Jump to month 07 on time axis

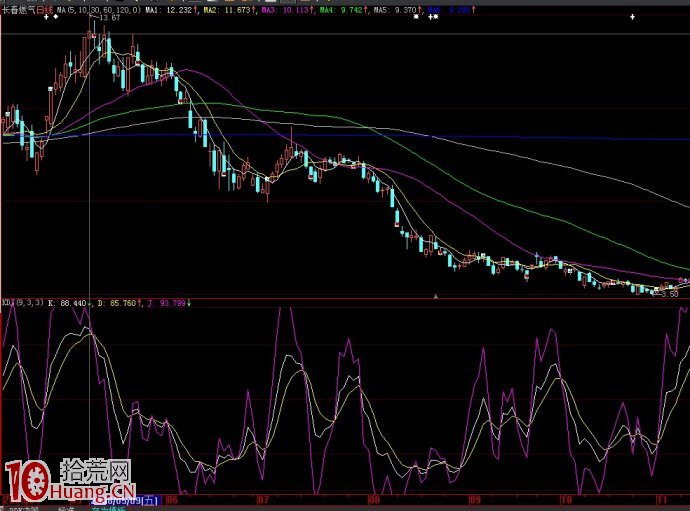pyautogui.click(x=264, y=499)
